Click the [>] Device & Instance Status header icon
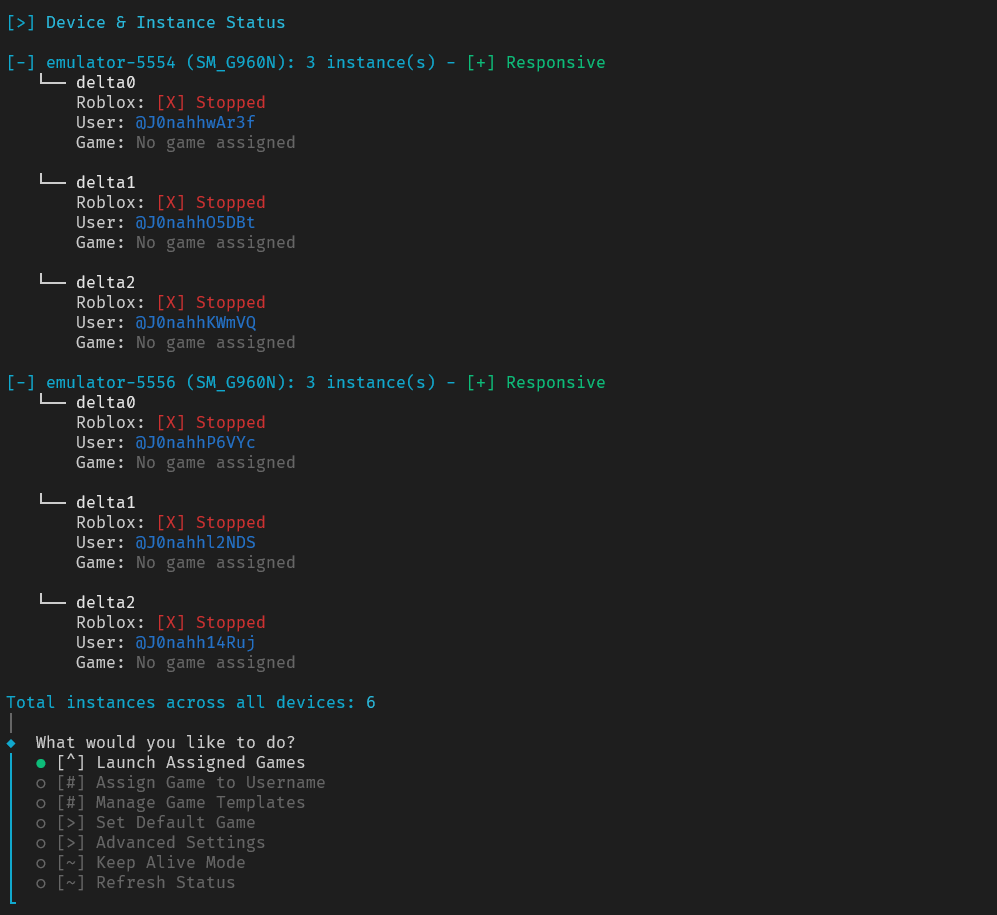The height and width of the screenshot is (915, 997). 21,23
